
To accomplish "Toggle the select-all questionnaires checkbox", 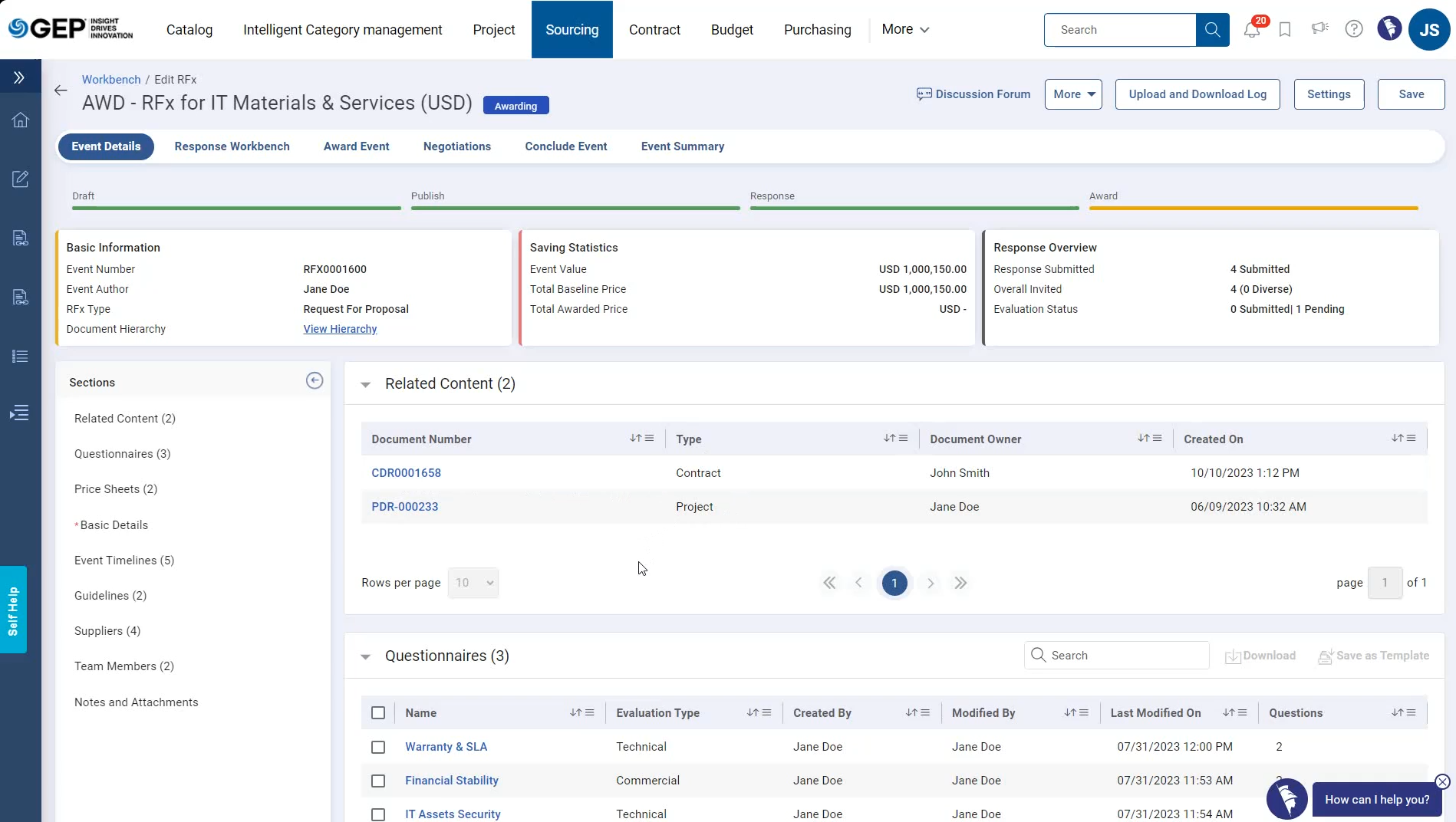I will [x=378, y=713].
